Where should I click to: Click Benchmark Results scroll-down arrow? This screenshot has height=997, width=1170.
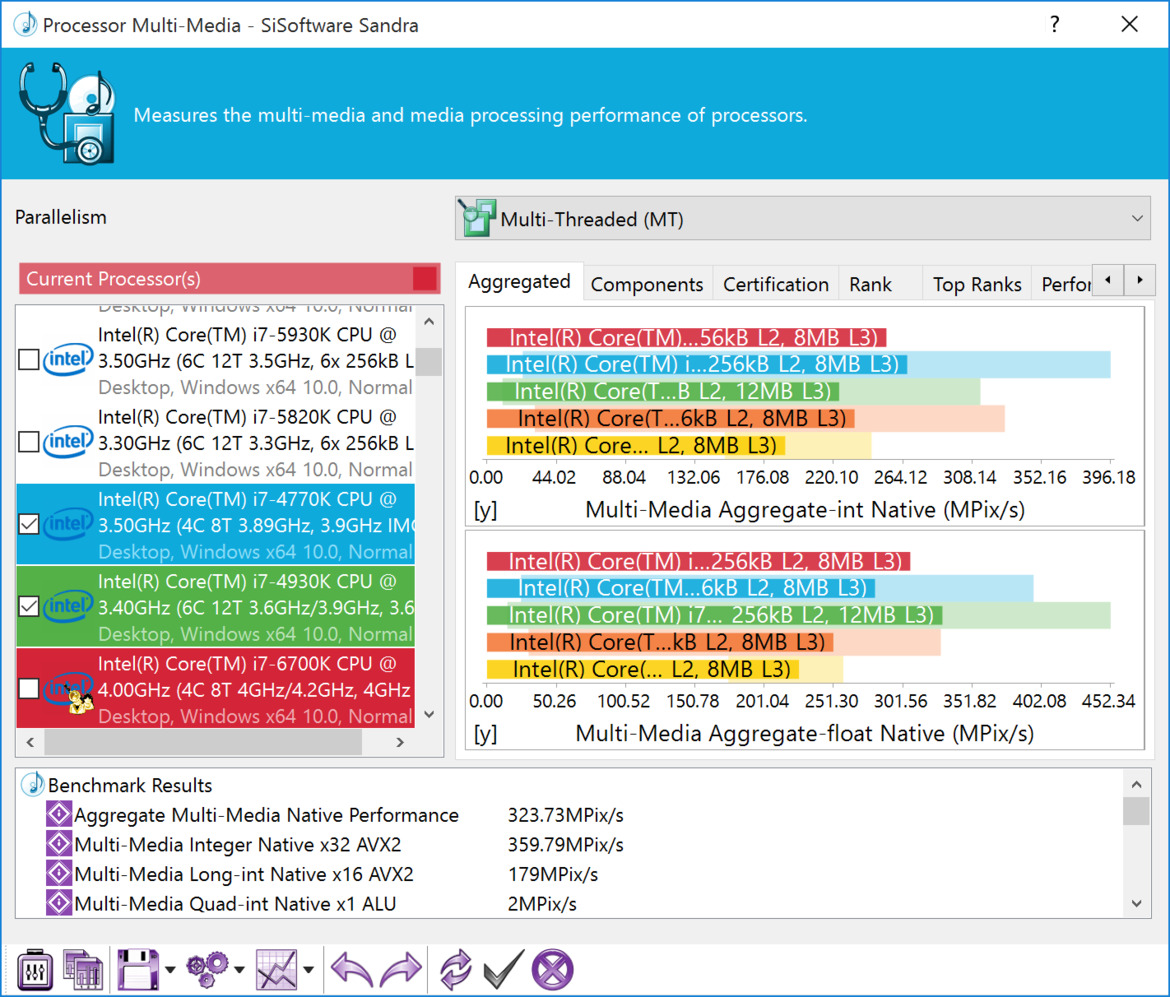tap(1136, 903)
